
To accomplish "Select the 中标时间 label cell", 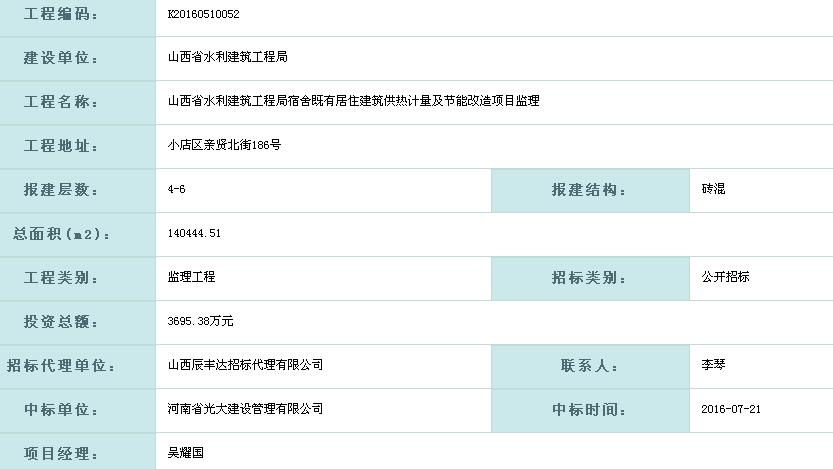I will pos(590,411).
